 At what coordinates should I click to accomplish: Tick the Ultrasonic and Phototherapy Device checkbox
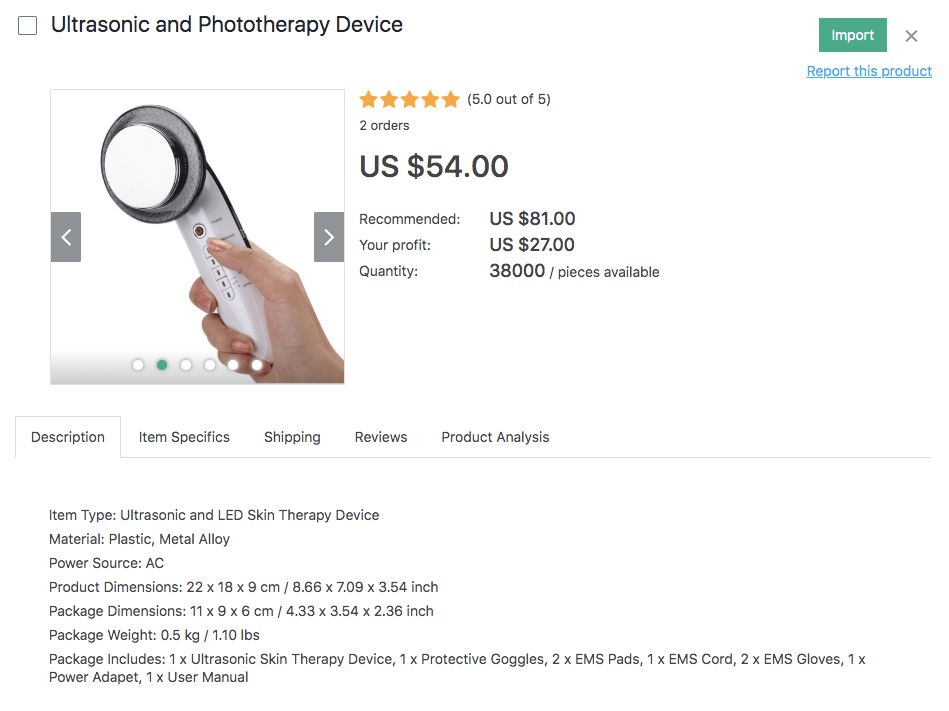(28, 26)
